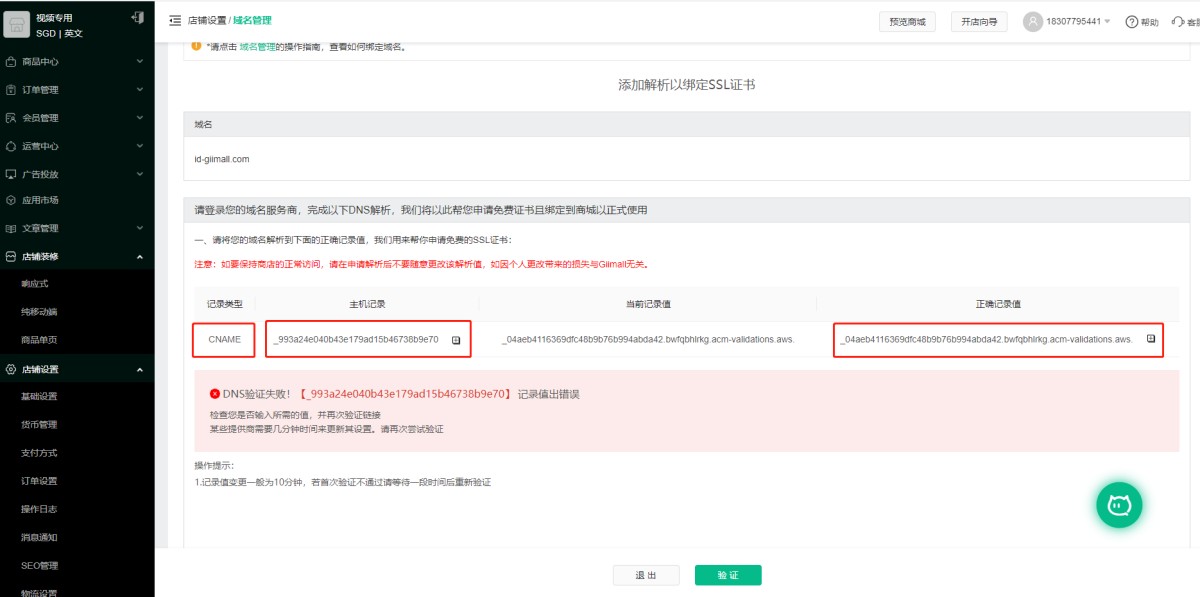Click the logout icon beside store name
This screenshot has width=1200, height=597.
coord(137,18)
